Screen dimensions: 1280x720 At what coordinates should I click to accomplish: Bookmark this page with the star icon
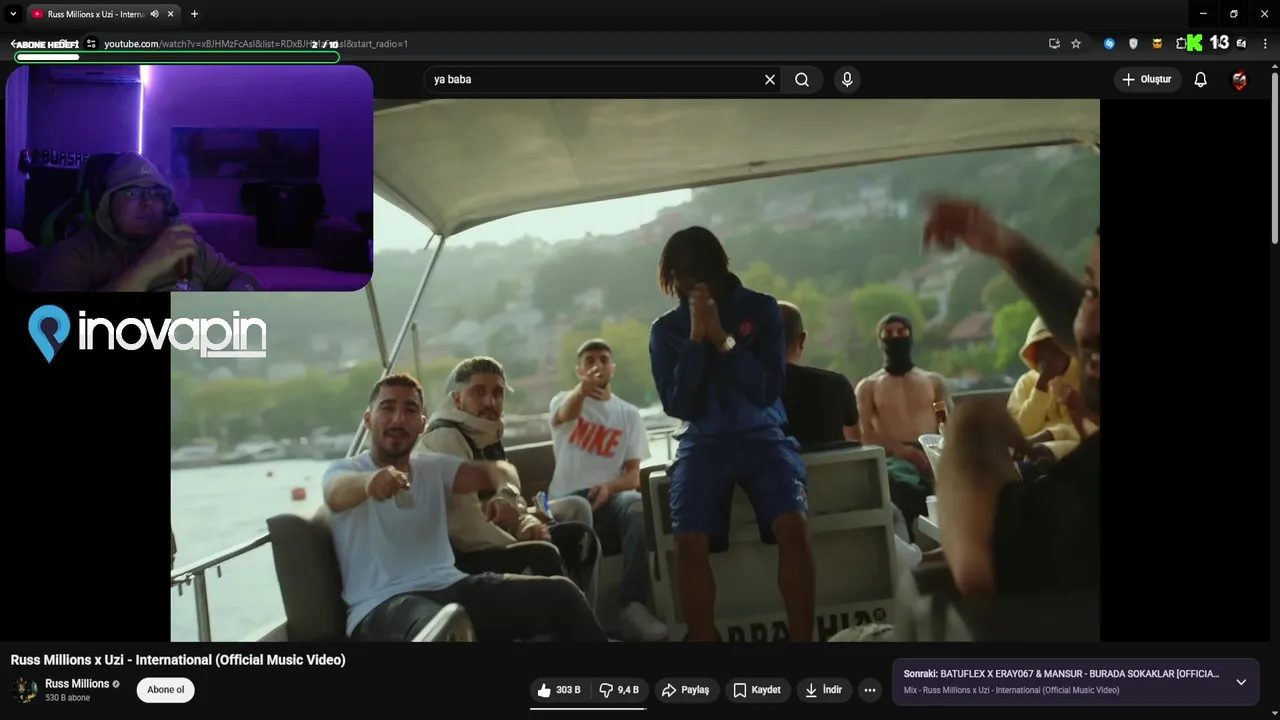click(x=1076, y=44)
